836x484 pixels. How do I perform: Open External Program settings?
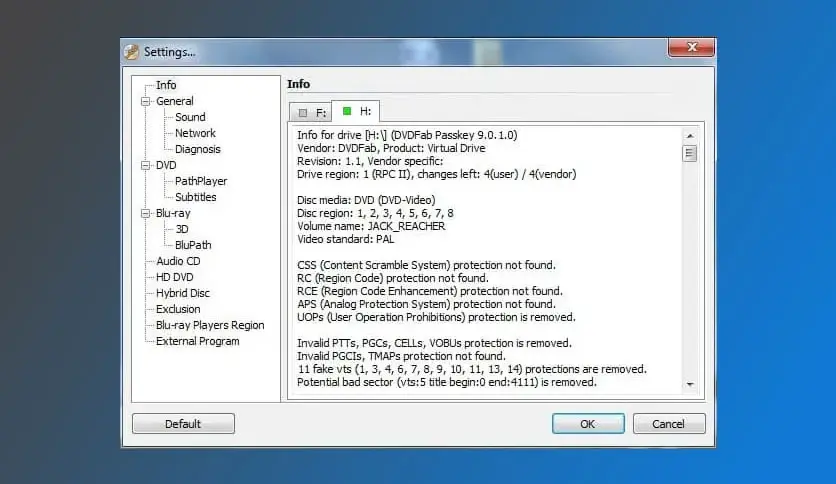pos(197,341)
